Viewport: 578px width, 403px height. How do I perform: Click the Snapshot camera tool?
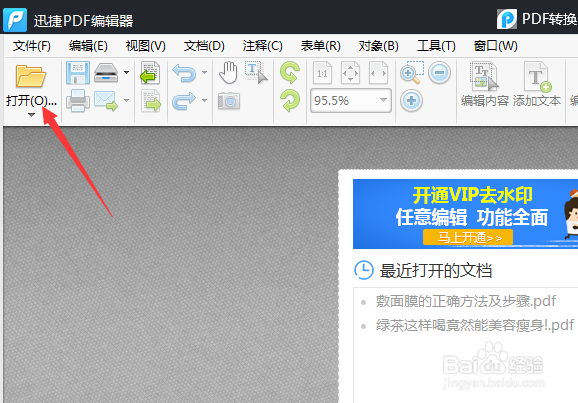click(229, 101)
